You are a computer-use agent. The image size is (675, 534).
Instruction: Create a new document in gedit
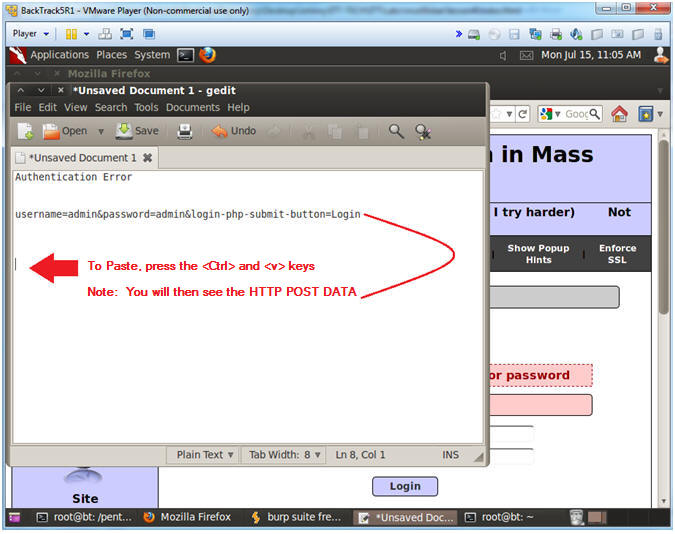(x=25, y=131)
